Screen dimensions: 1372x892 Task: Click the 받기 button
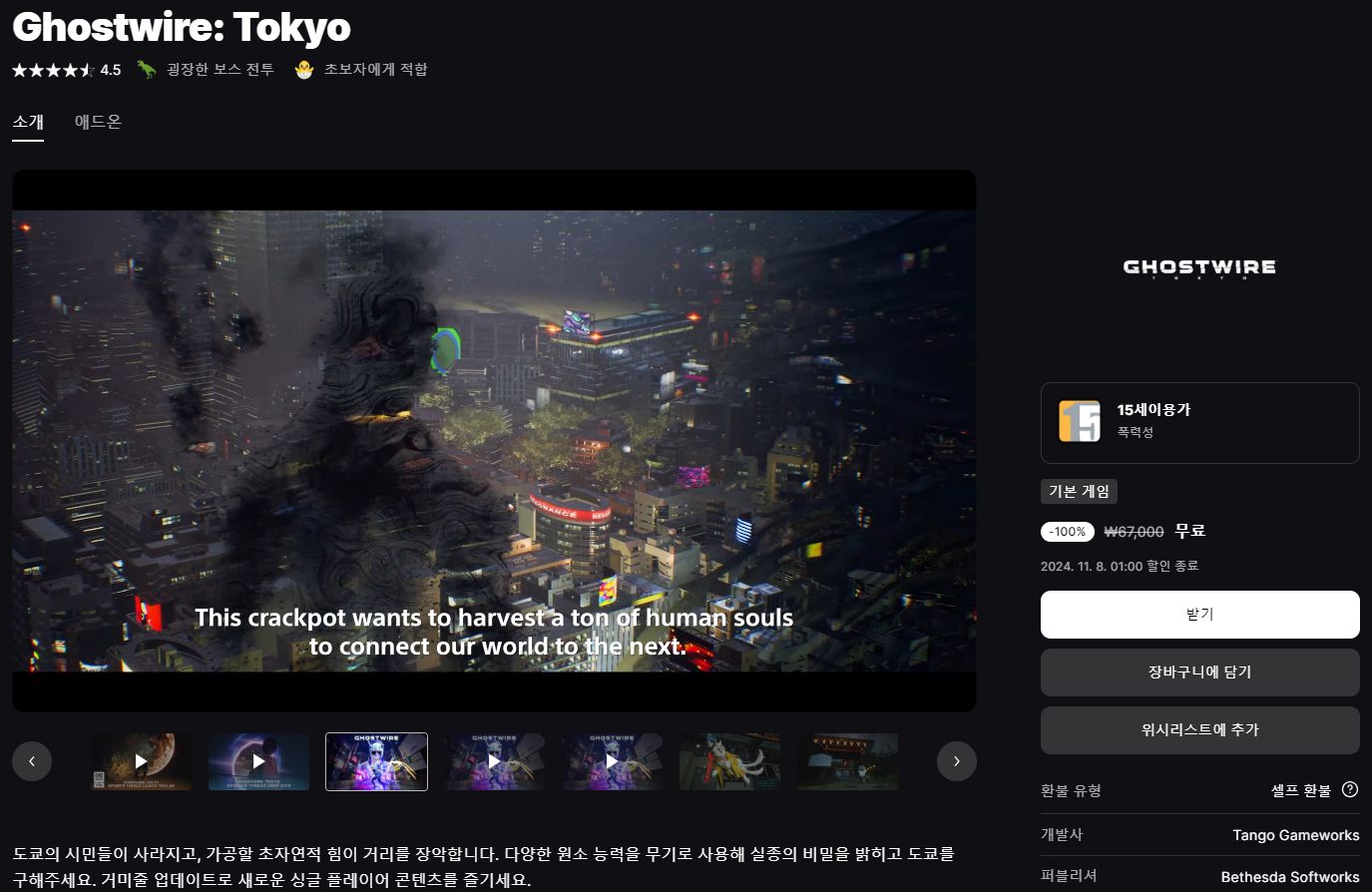click(1199, 615)
